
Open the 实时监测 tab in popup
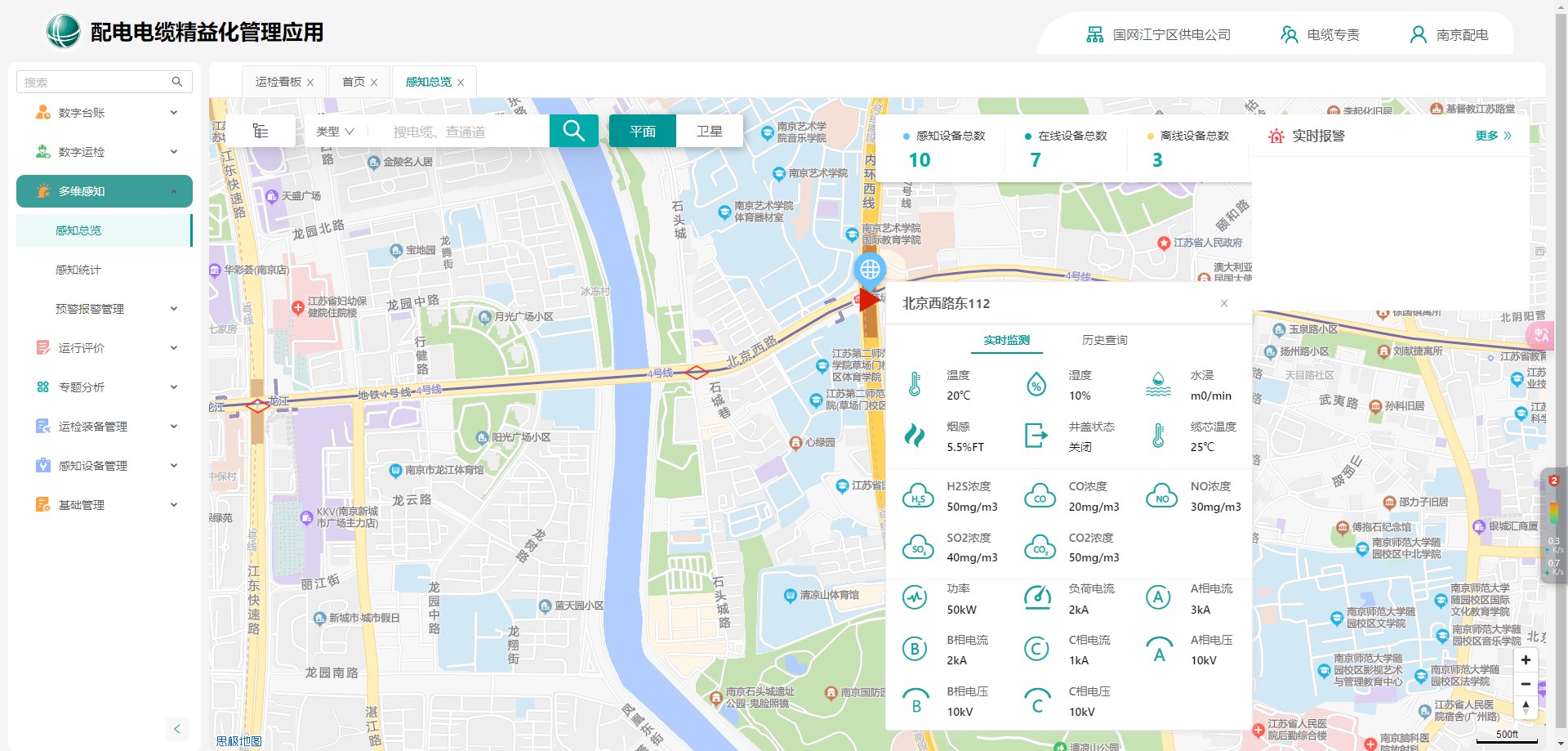1006,340
